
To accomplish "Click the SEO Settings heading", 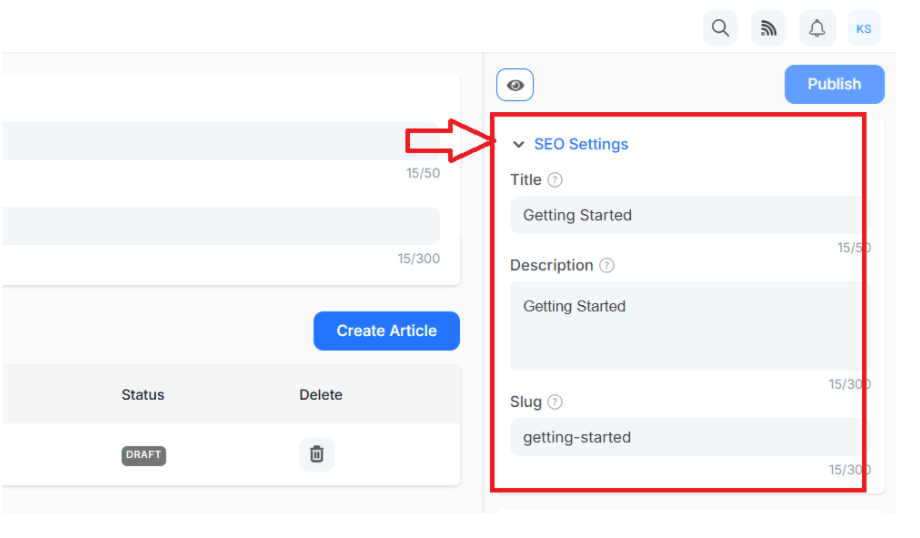I will click(581, 144).
